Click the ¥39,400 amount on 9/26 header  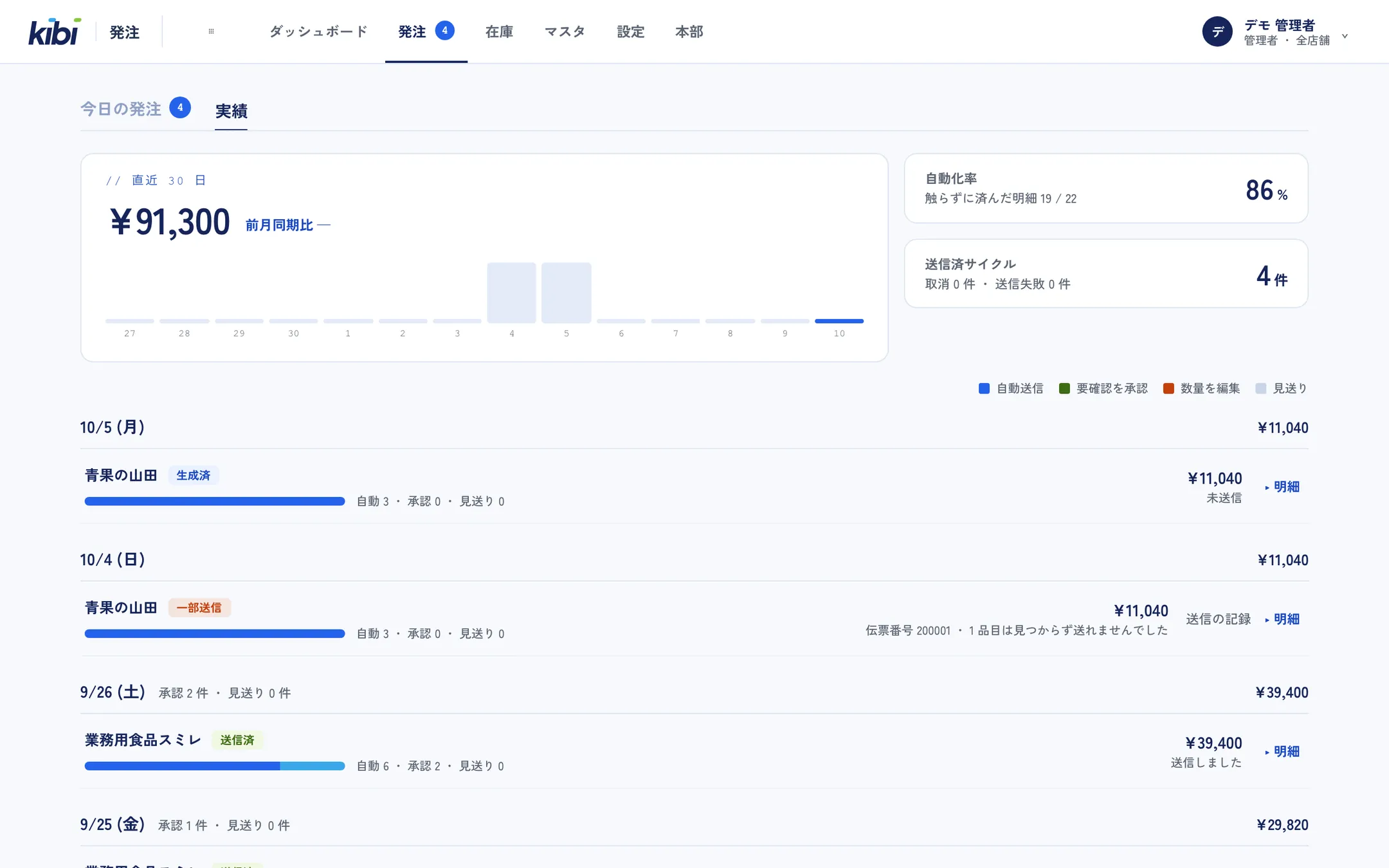click(x=1282, y=692)
